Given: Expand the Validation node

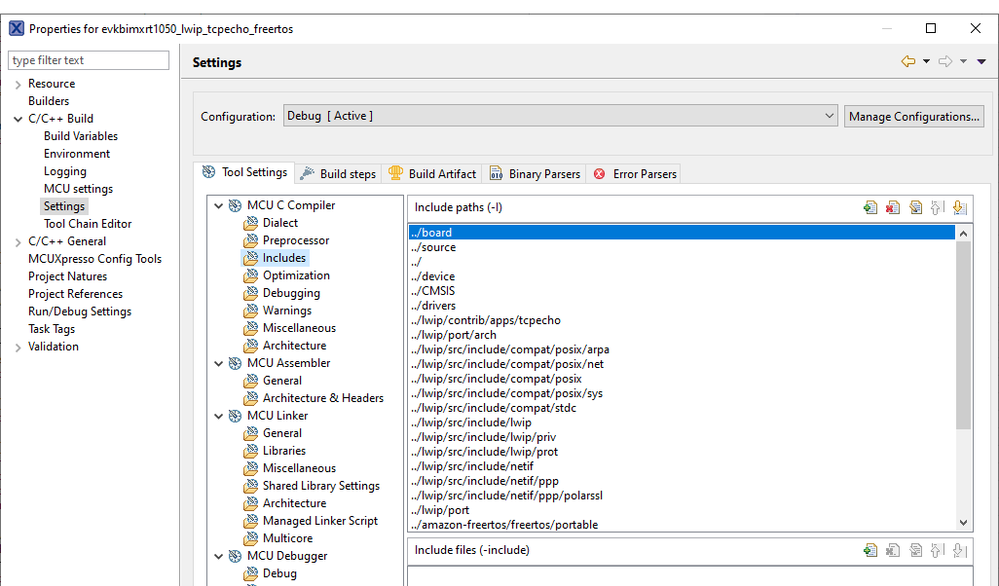Looking at the screenshot, I should tap(18, 347).
